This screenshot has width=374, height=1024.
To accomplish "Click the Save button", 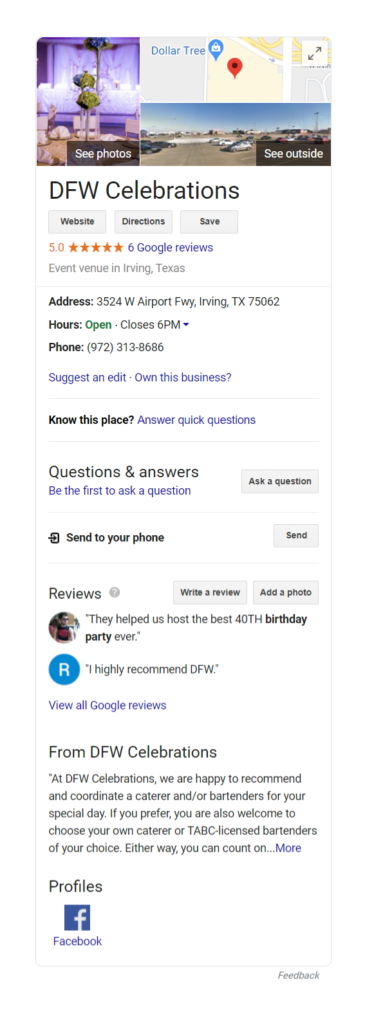I will coord(210,221).
